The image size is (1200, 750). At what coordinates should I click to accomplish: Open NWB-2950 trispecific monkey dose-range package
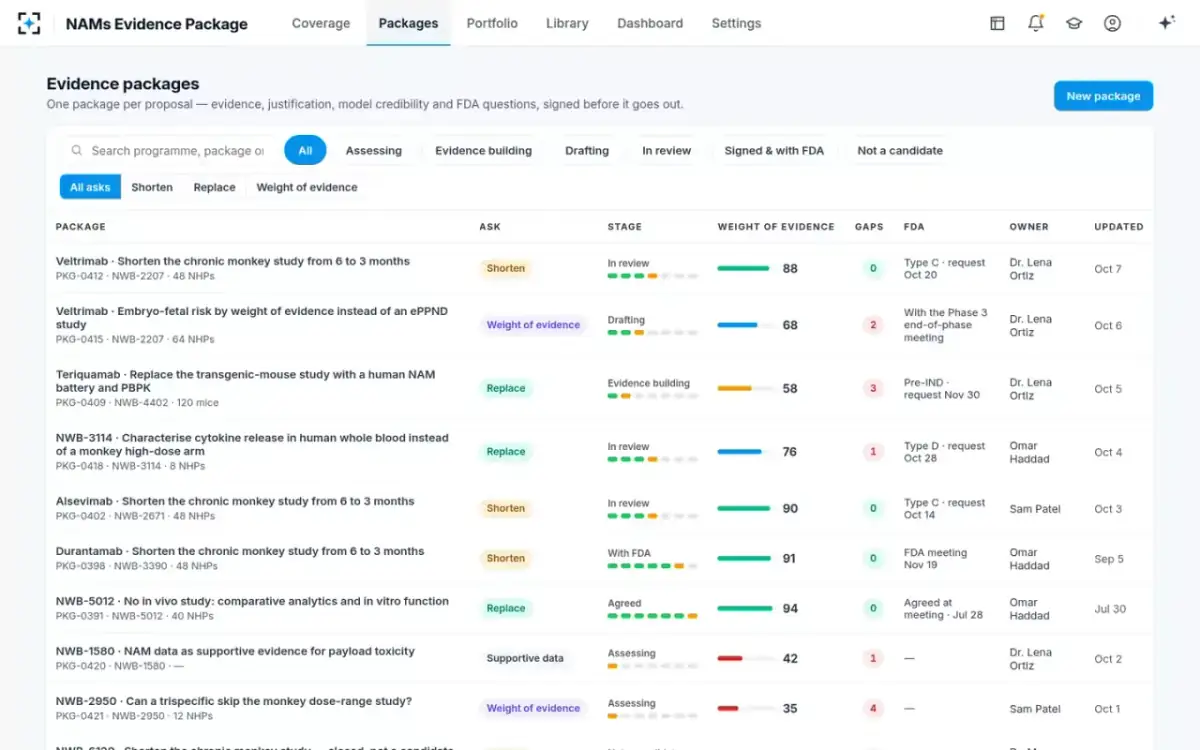234,701
